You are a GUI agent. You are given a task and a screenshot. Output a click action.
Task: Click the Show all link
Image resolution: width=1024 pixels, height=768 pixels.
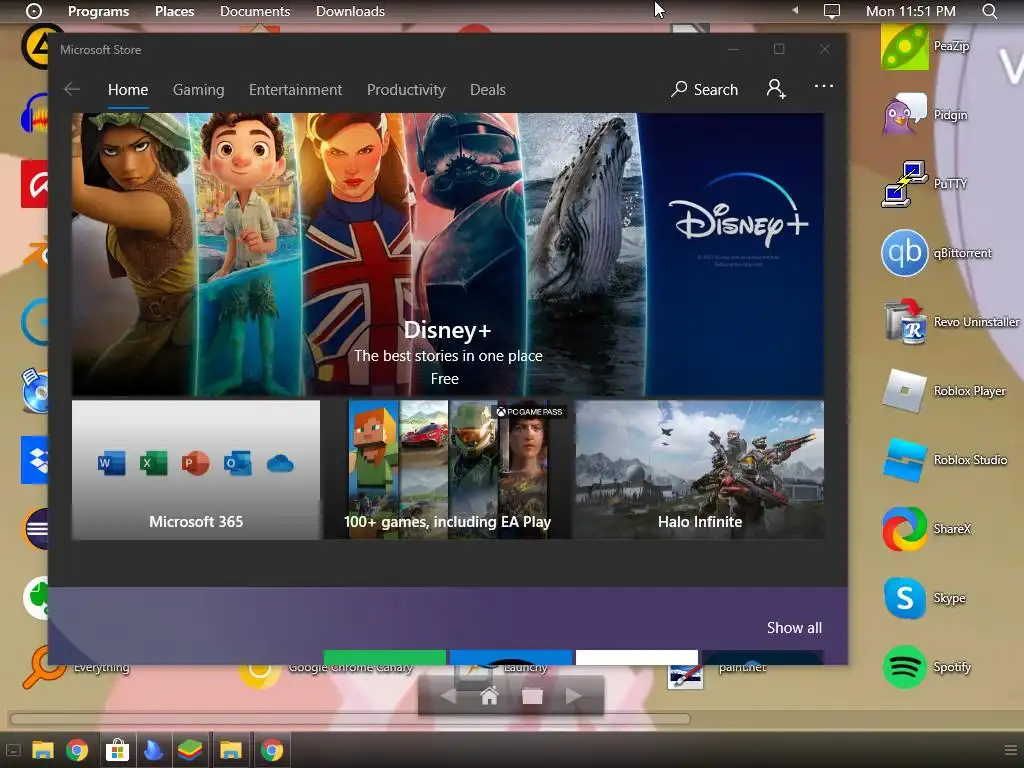[794, 628]
